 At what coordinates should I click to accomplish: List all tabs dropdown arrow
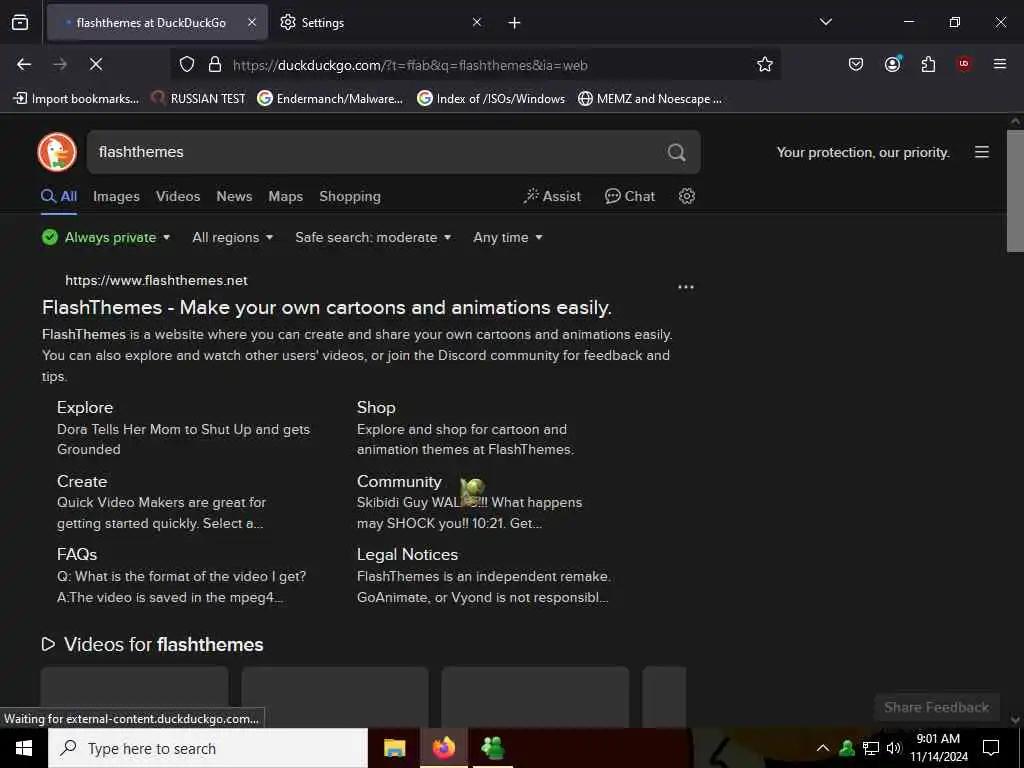point(825,22)
